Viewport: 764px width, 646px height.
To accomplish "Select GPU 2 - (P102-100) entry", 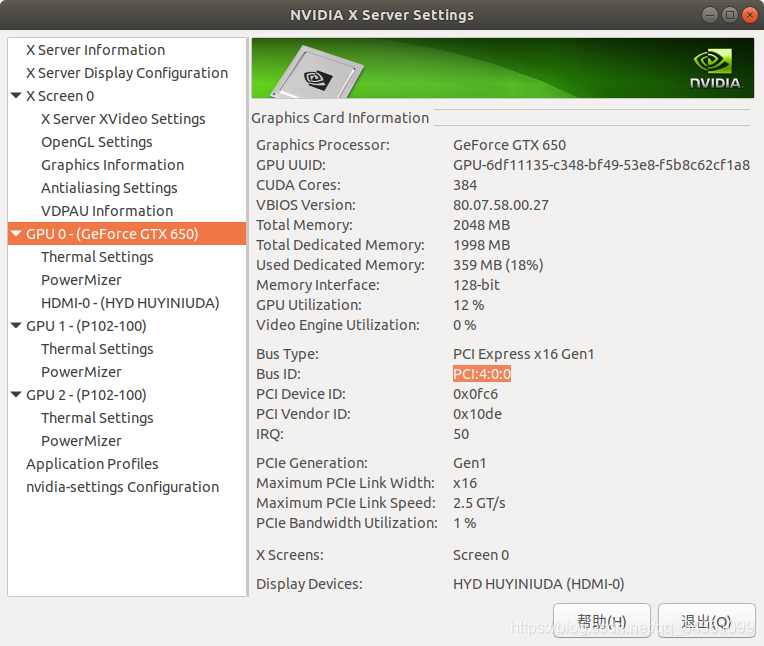I will tap(86, 395).
